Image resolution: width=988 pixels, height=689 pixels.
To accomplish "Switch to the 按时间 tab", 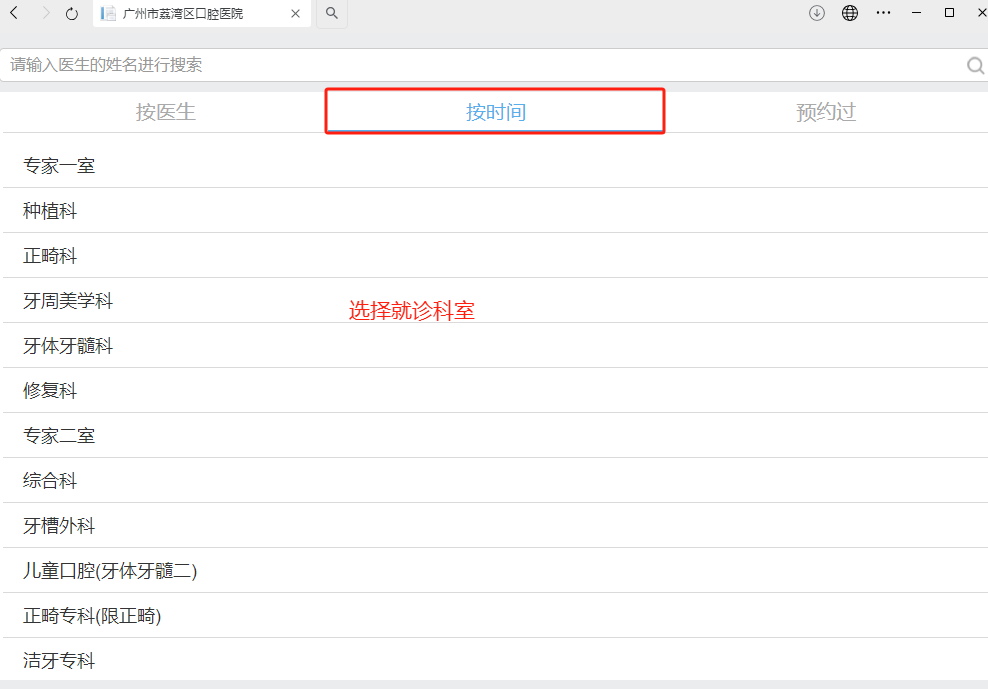I will [495, 112].
